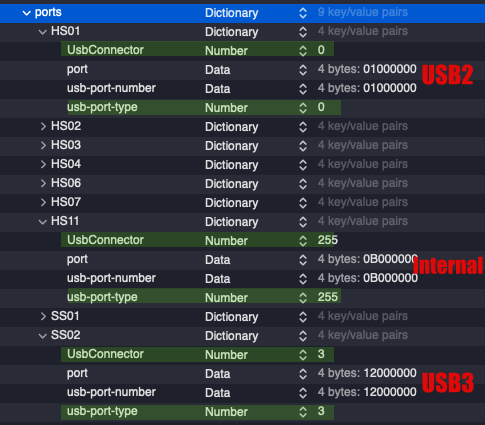
Task: Select the HS01 usb-port-type key
Action: 102,107
